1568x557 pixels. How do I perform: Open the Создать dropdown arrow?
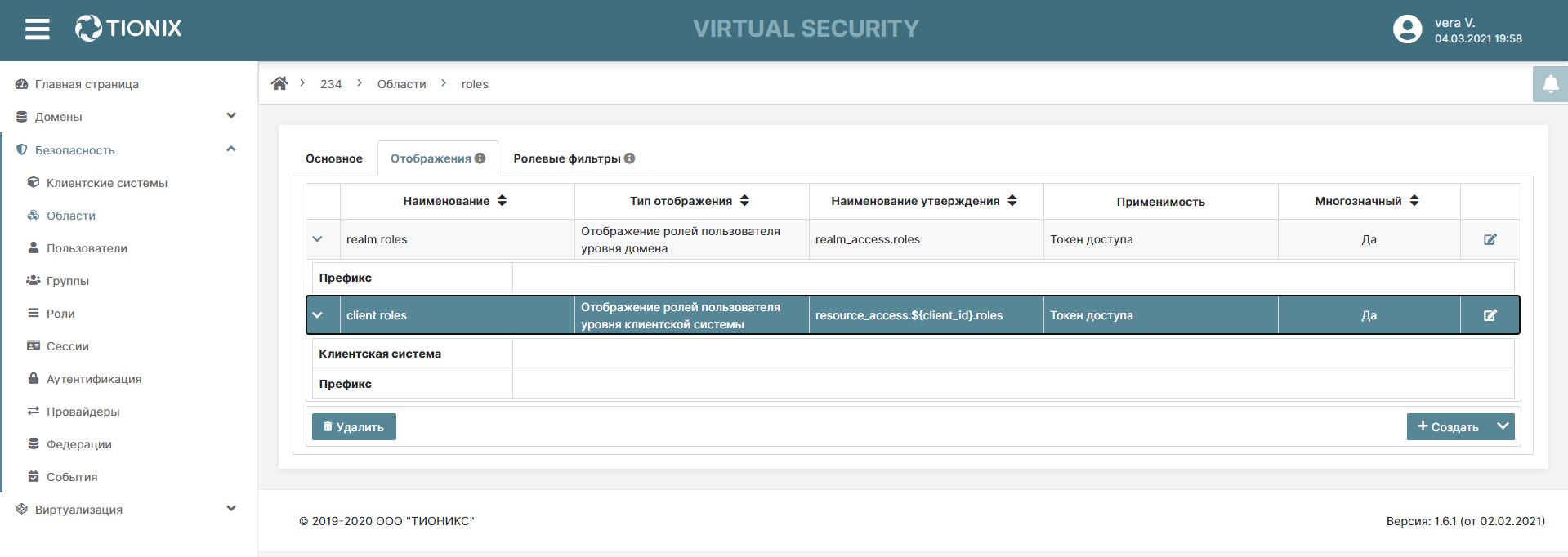1503,426
